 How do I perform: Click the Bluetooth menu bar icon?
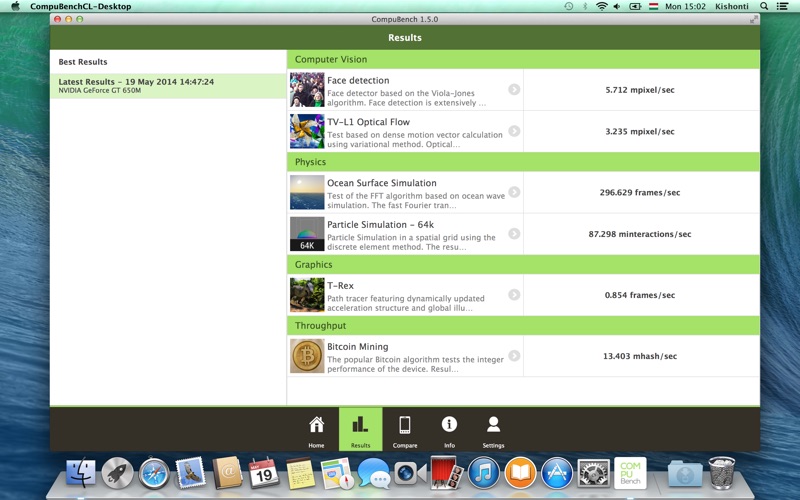[585, 6]
